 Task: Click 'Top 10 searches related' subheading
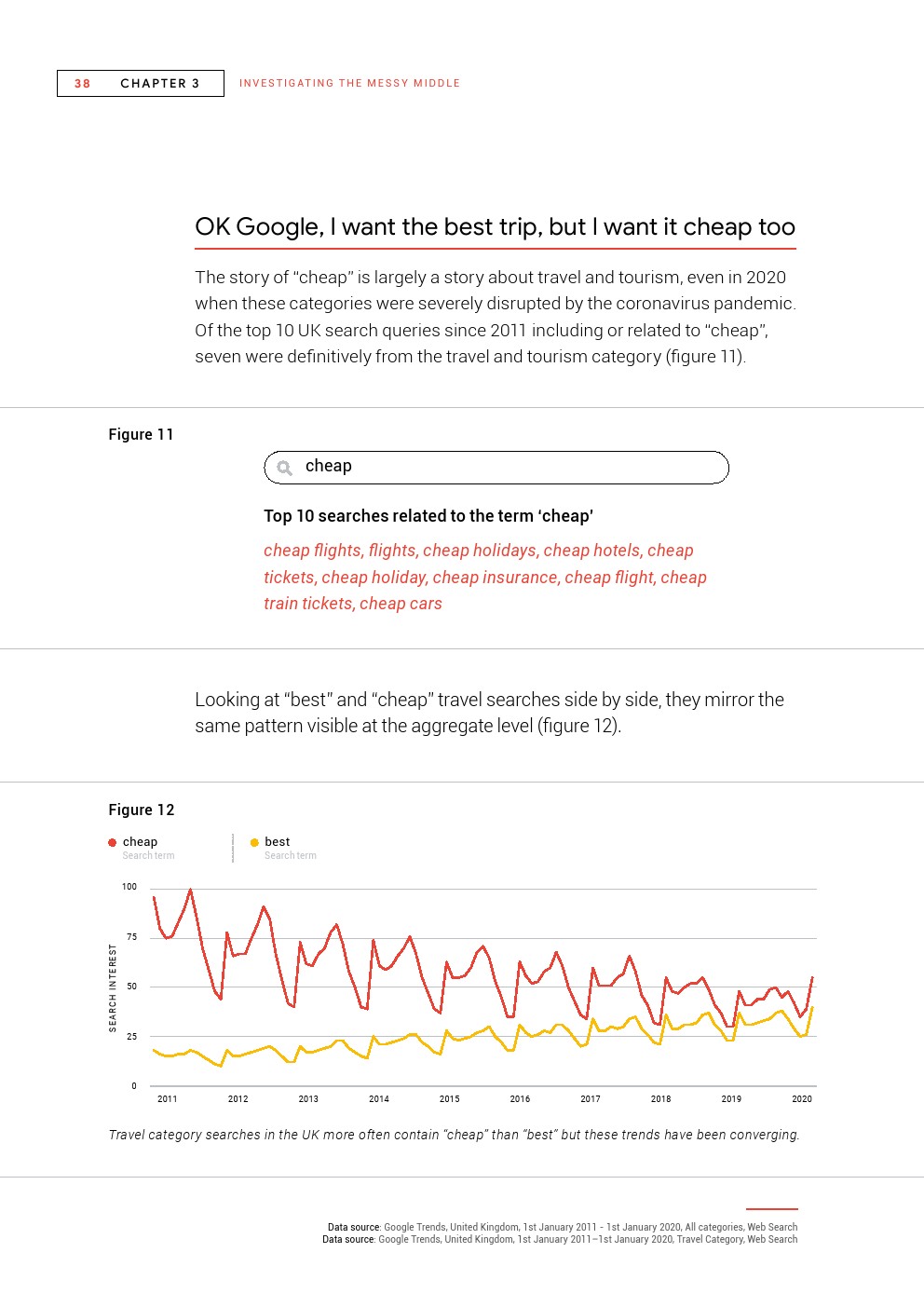pos(428,516)
